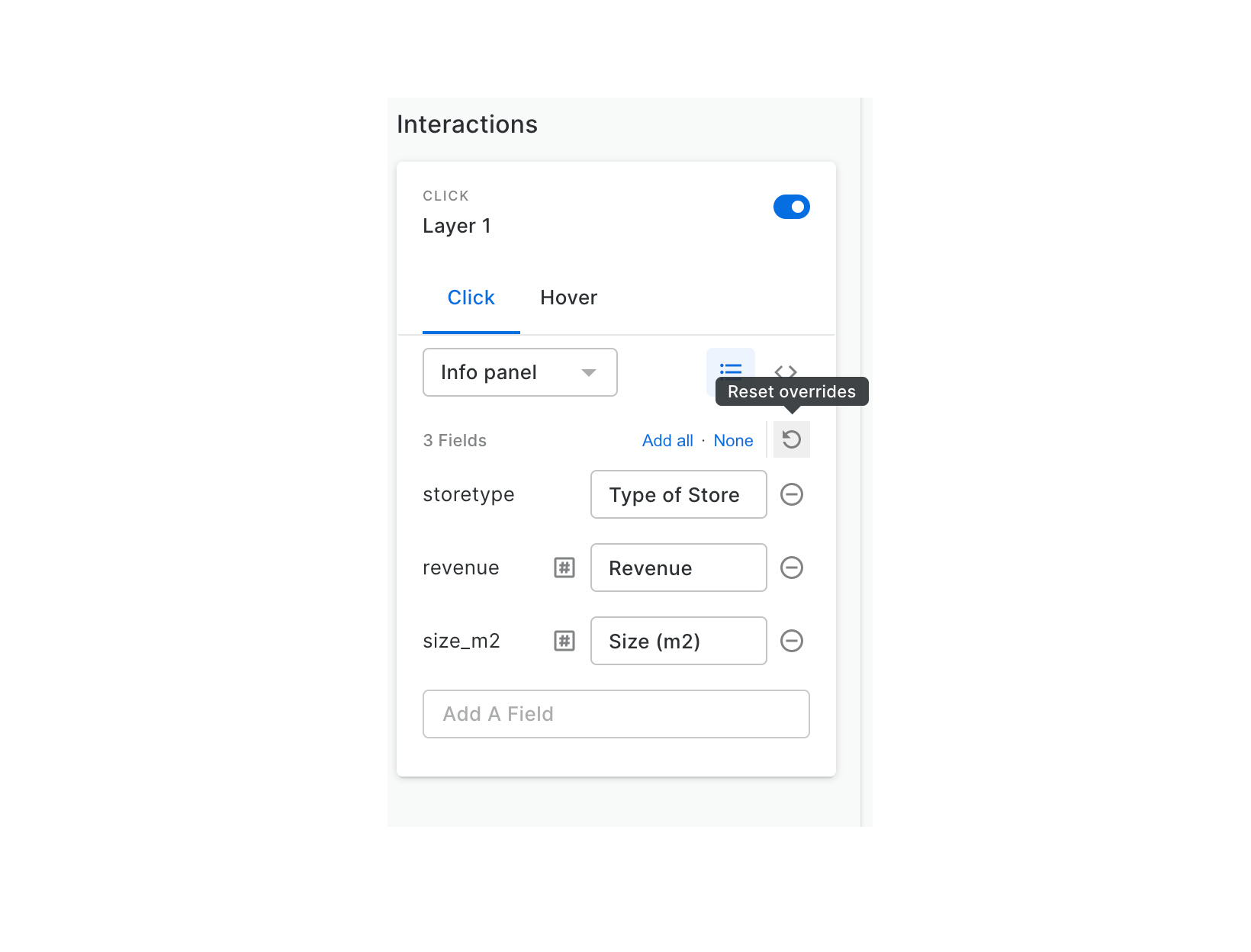Open the size_m2 number format icon
The height and width of the screenshot is (952, 1251).
click(564, 641)
